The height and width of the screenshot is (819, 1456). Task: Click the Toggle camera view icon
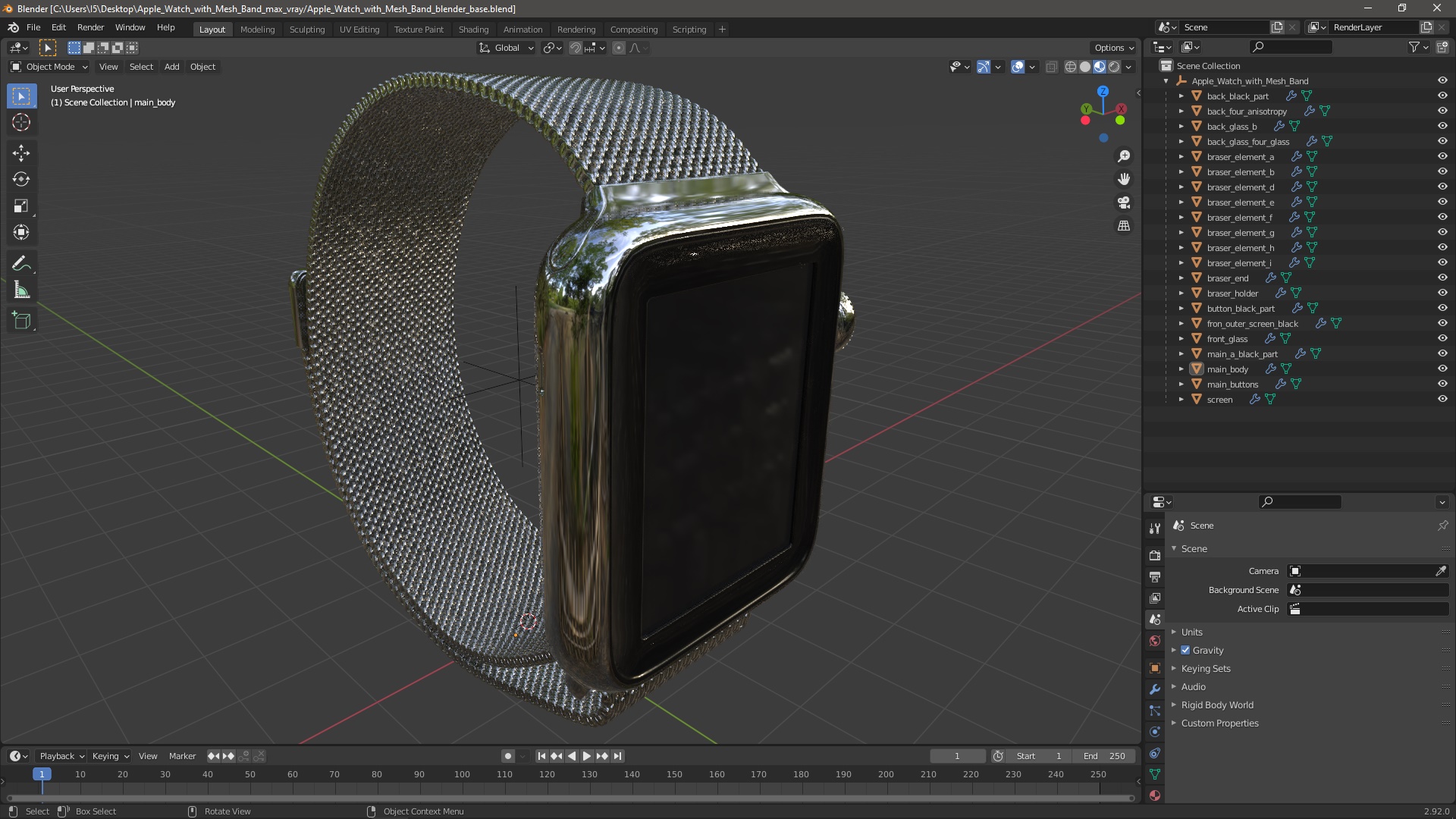pyautogui.click(x=1124, y=202)
